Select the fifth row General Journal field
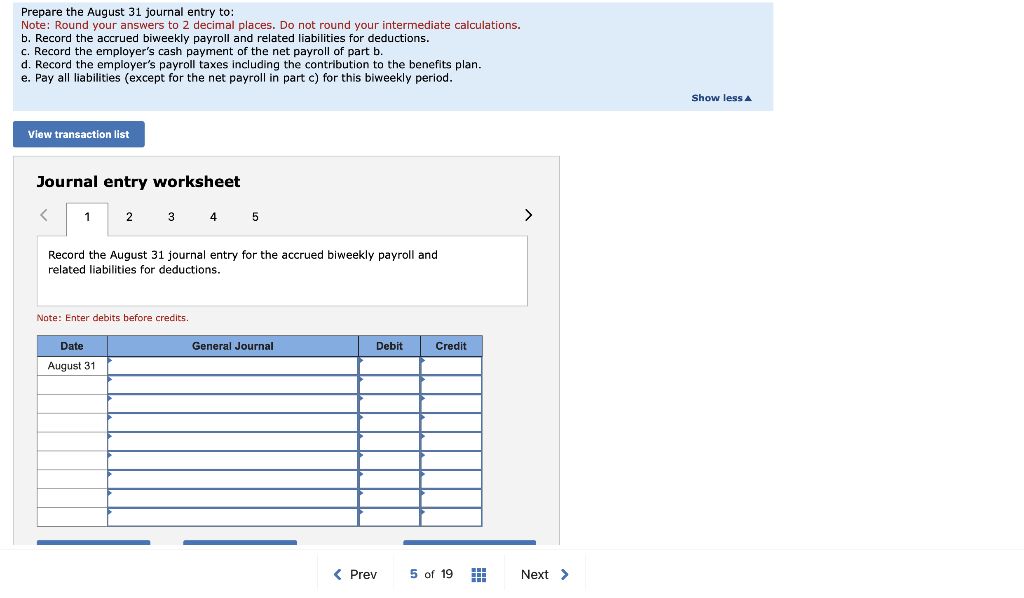Screen dimensions: 1024x598 click(x=233, y=442)
